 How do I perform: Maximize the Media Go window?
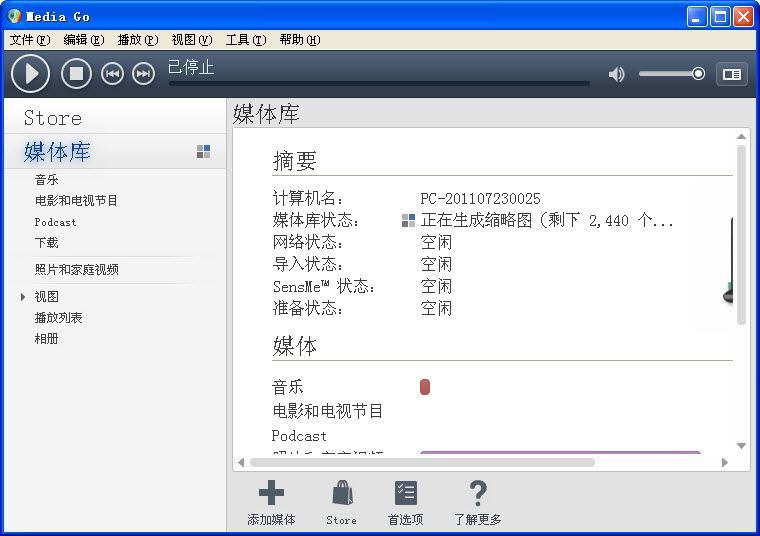pos(720,17)
